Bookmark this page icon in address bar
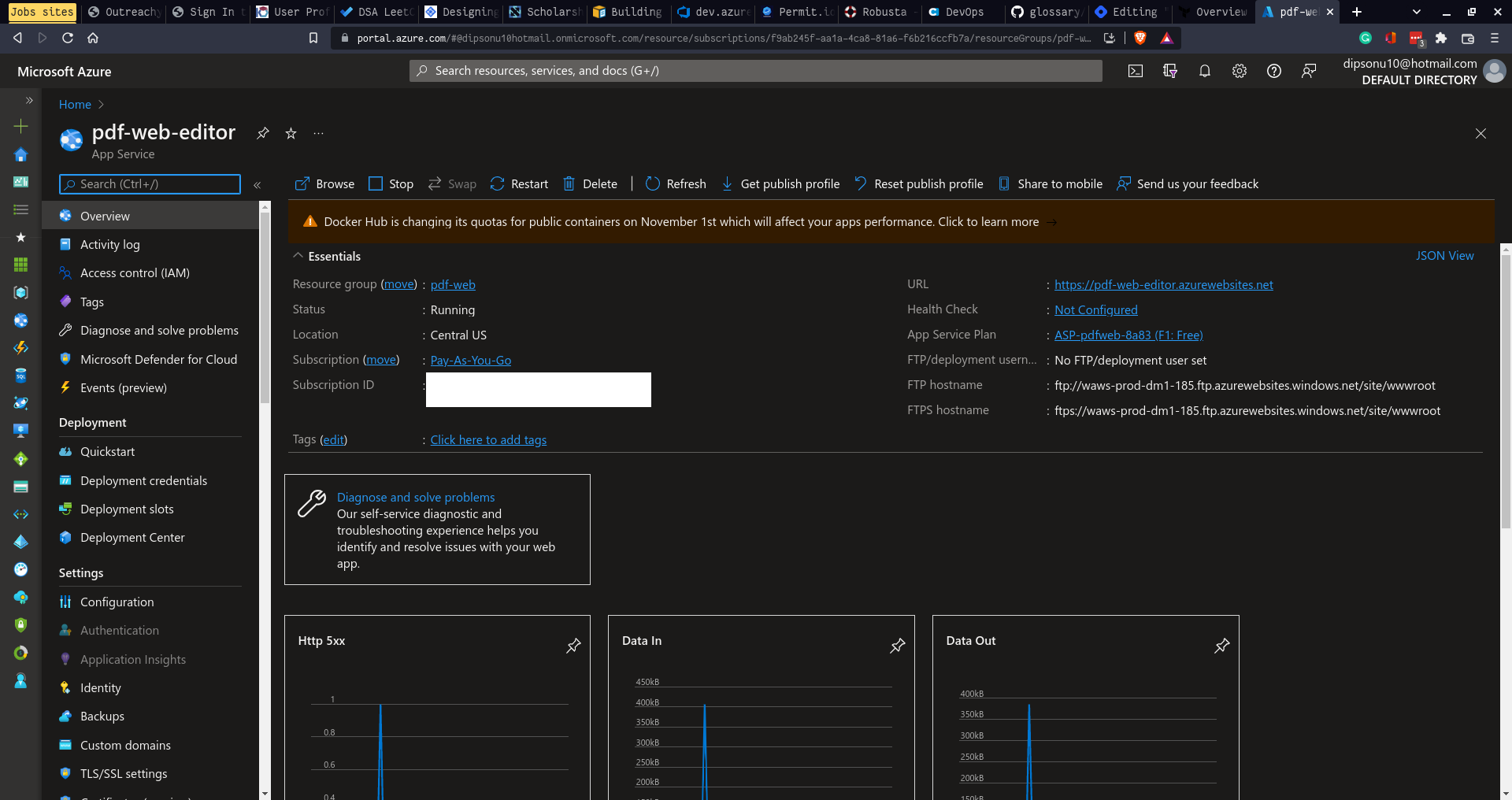The height and width of the screenshot is (800, 1512). point(313,38)
